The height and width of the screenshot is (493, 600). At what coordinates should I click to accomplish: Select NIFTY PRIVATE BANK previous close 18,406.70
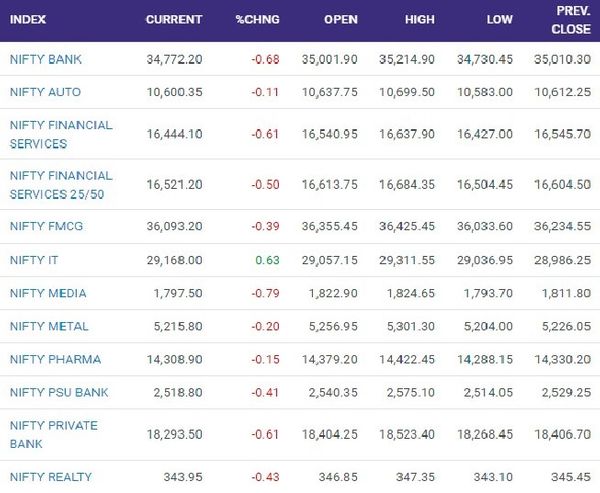pyautogui.click(x=562, y=434)
